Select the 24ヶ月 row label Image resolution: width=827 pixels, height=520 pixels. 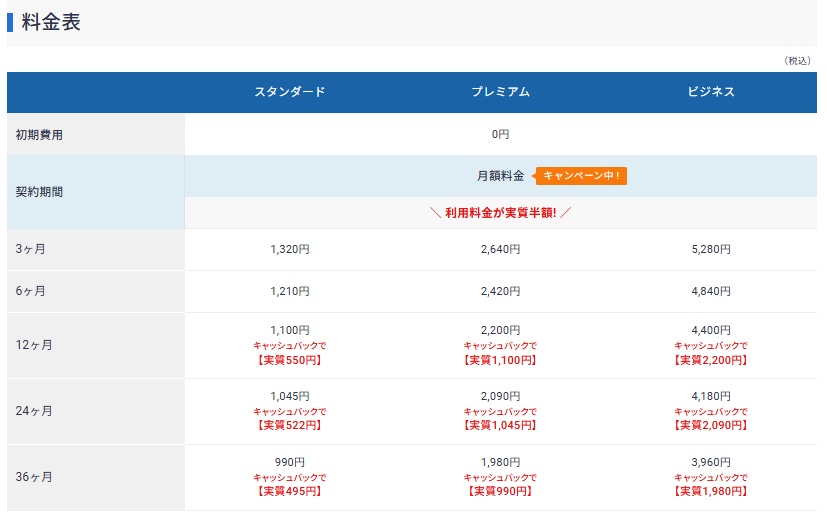coord(34,411)
